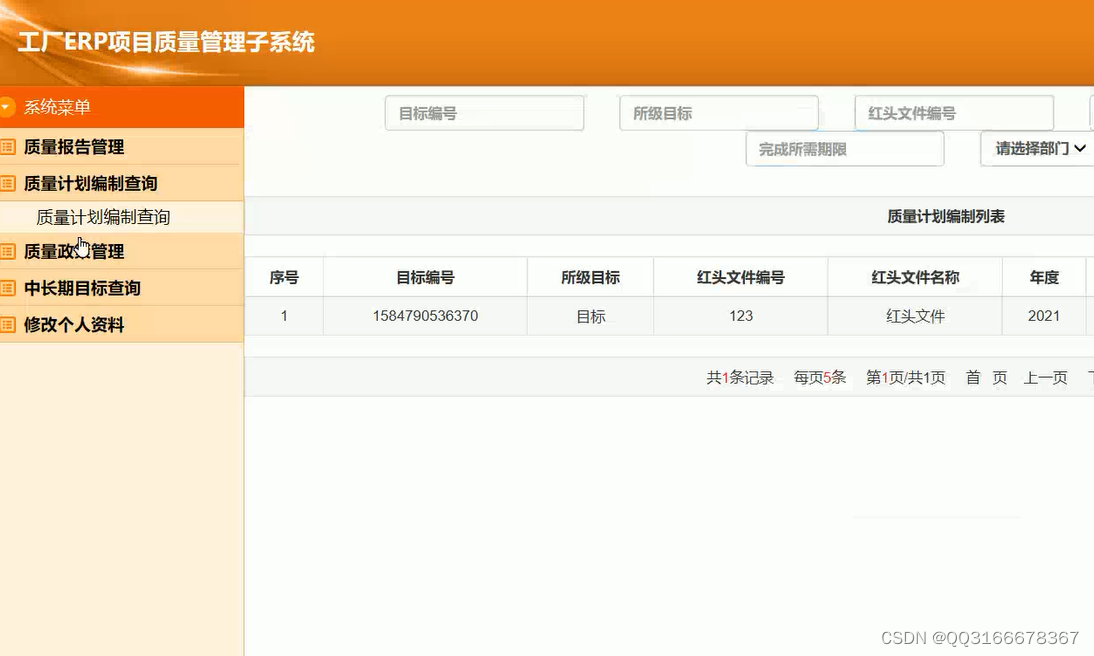
Task: Click the 目标编号 search input field
Action: [484, 112]
